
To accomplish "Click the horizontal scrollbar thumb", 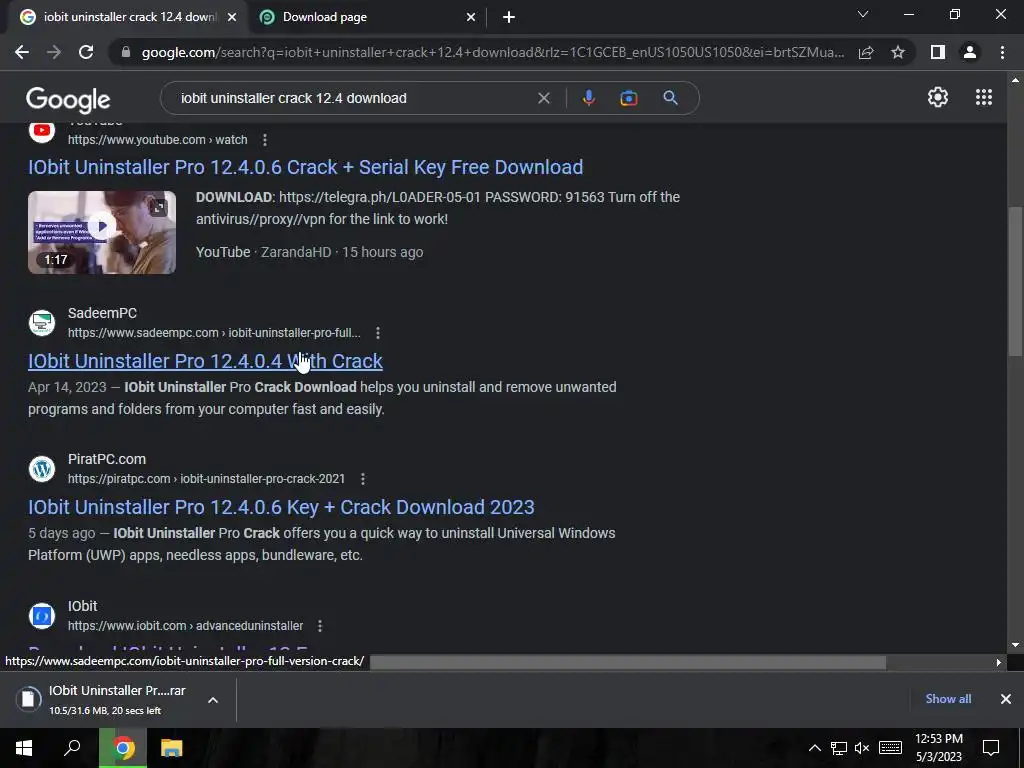I will pyautogui.click(x=628, y=663).
